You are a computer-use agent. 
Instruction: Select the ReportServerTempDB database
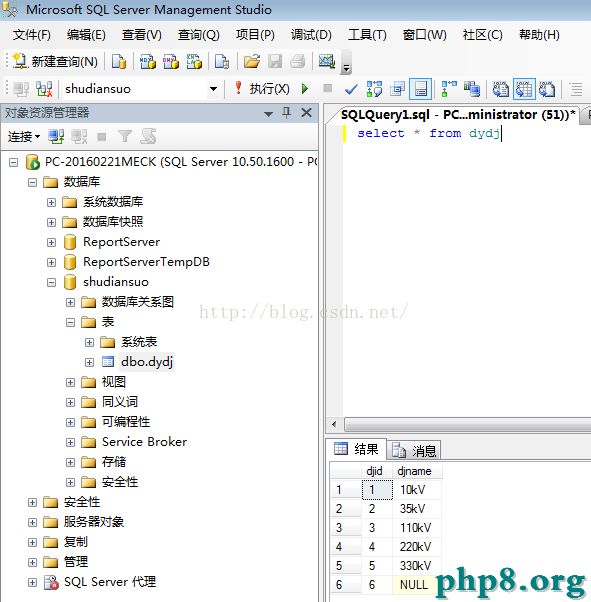tap(146, 262)
